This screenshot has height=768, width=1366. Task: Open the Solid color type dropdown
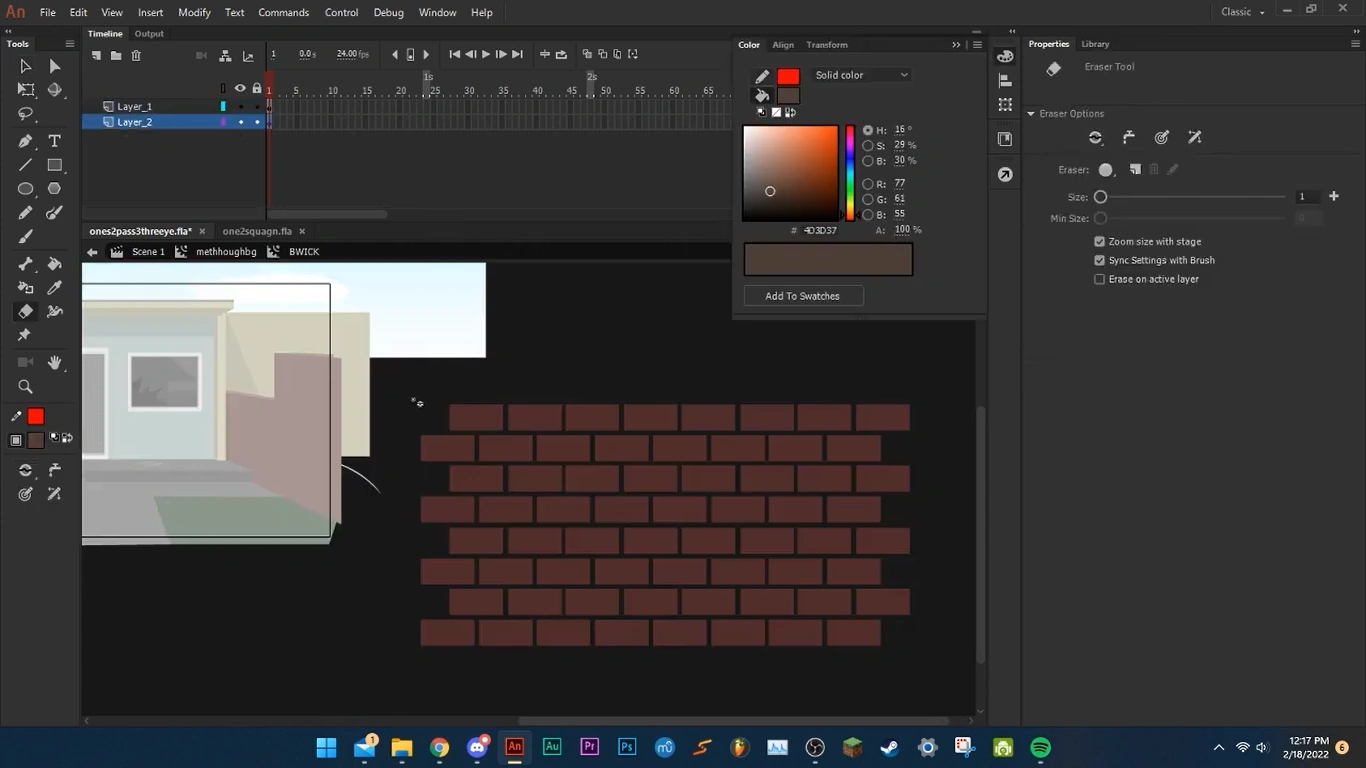(861, 75)
